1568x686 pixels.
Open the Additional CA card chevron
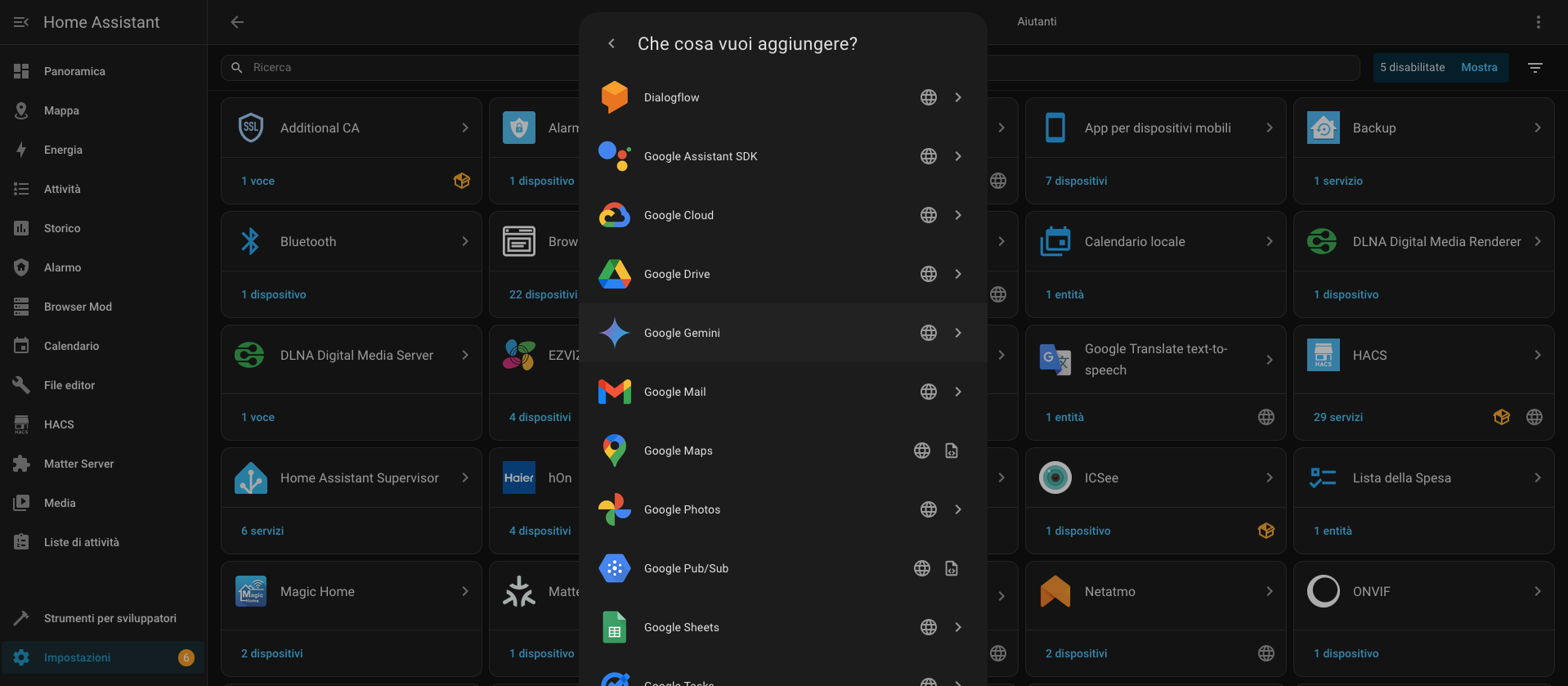[x=465, y=128]
